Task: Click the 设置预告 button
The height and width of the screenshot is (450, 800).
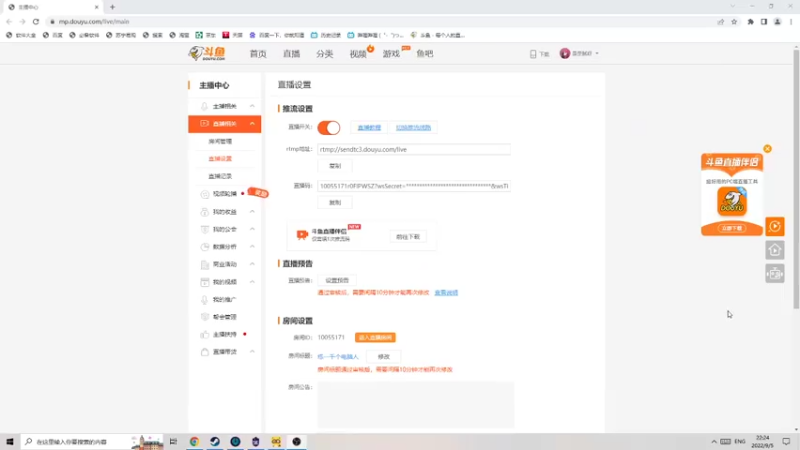Action: 337,280
